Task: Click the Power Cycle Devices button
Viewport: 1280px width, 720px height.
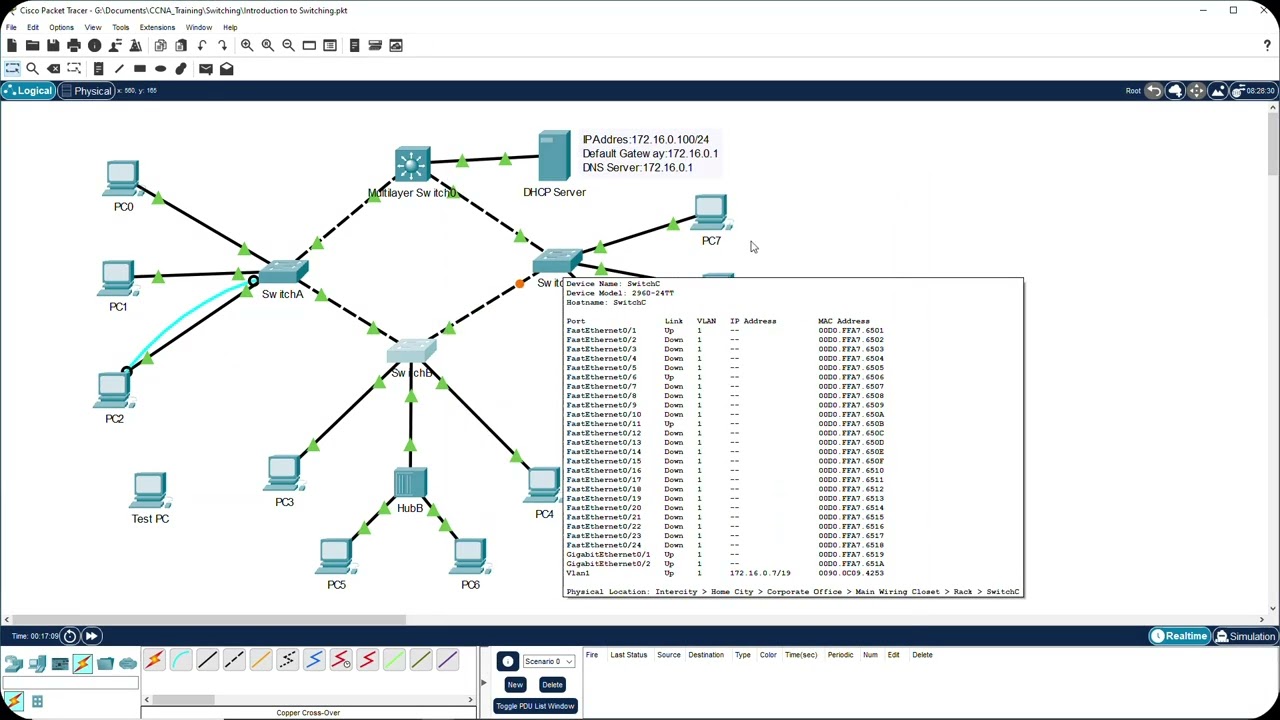Action: 70,636
